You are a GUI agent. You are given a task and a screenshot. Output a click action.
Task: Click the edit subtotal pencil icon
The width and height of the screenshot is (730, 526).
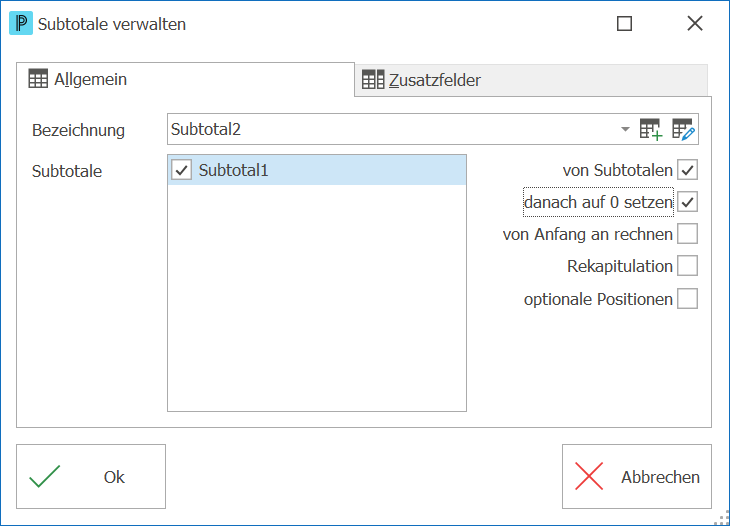(683, 129)
